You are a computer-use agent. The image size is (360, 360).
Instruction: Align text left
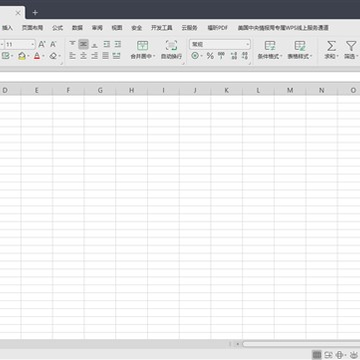point(72,56)
